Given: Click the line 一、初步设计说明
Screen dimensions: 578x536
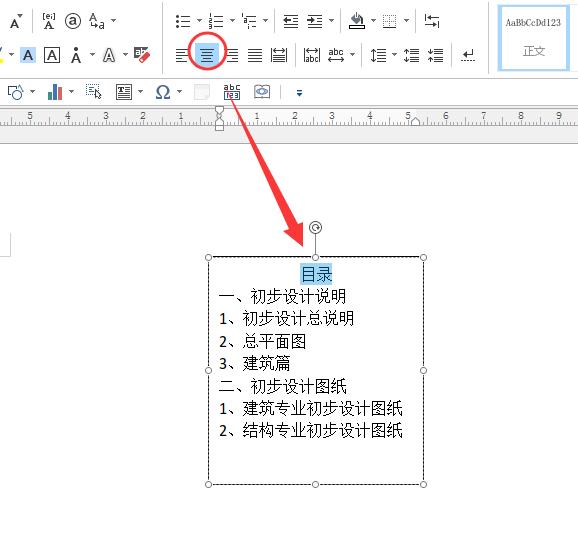Looking at the screenshot, I should click(x=282, y=296).
